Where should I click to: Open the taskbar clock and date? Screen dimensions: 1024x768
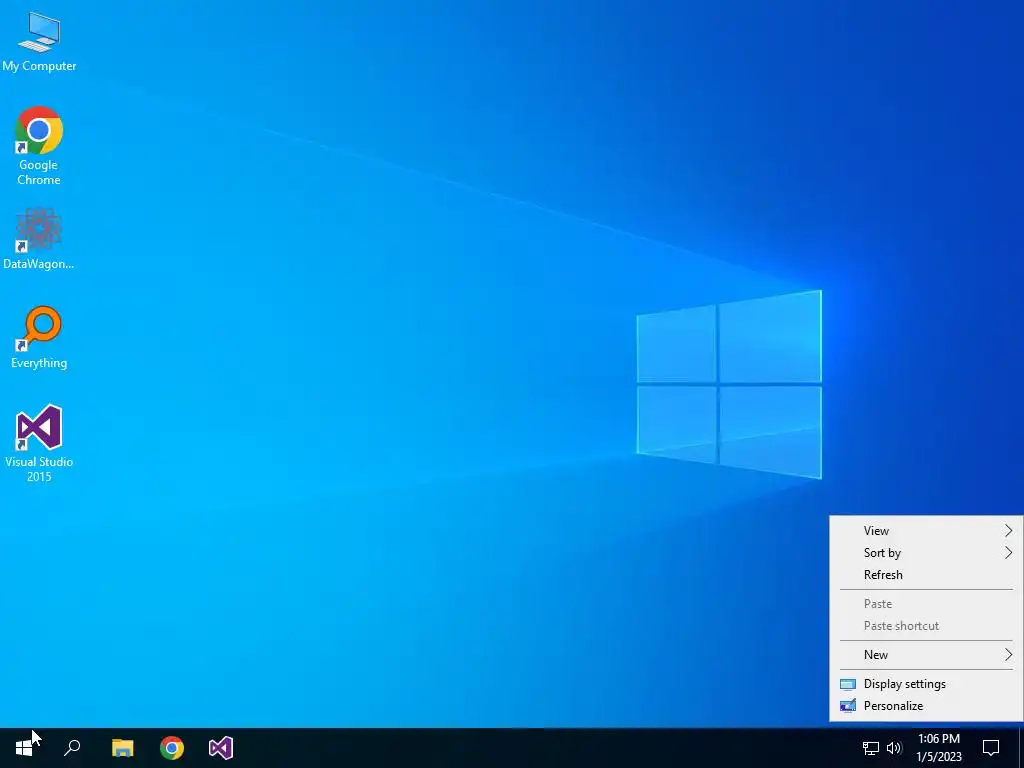[x=938, y=748]
